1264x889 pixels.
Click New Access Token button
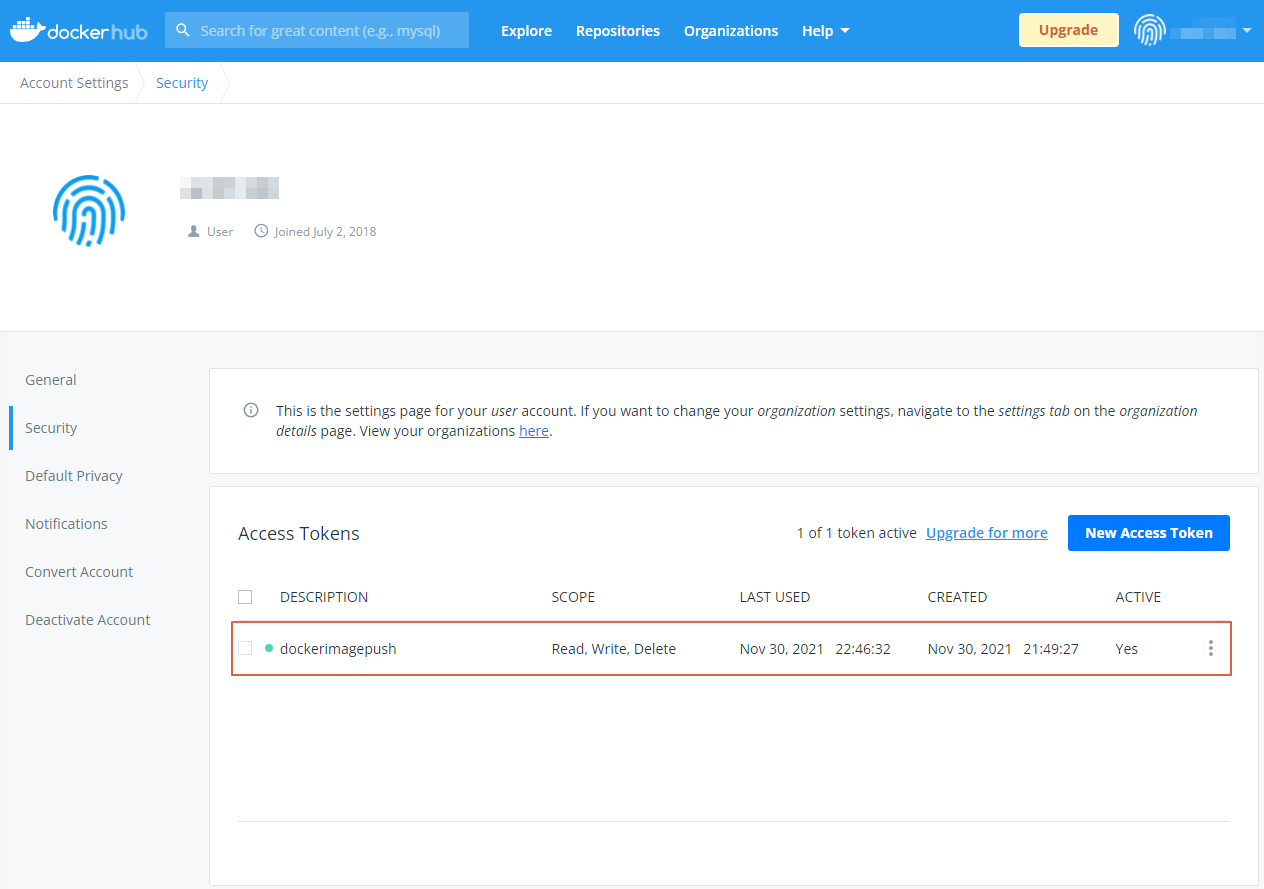(x=1149, y=533)
